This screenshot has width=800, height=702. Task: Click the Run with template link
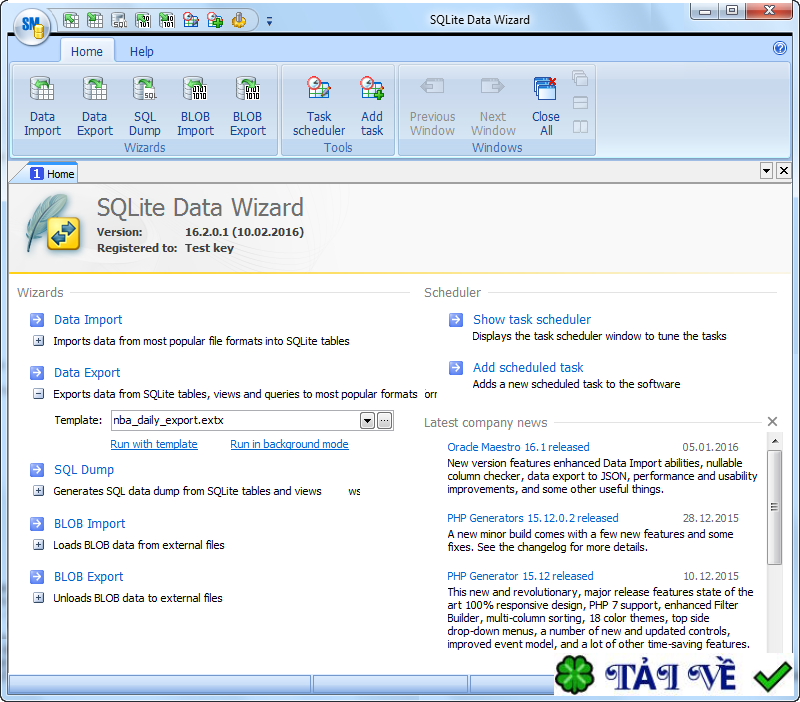(153, 443)
